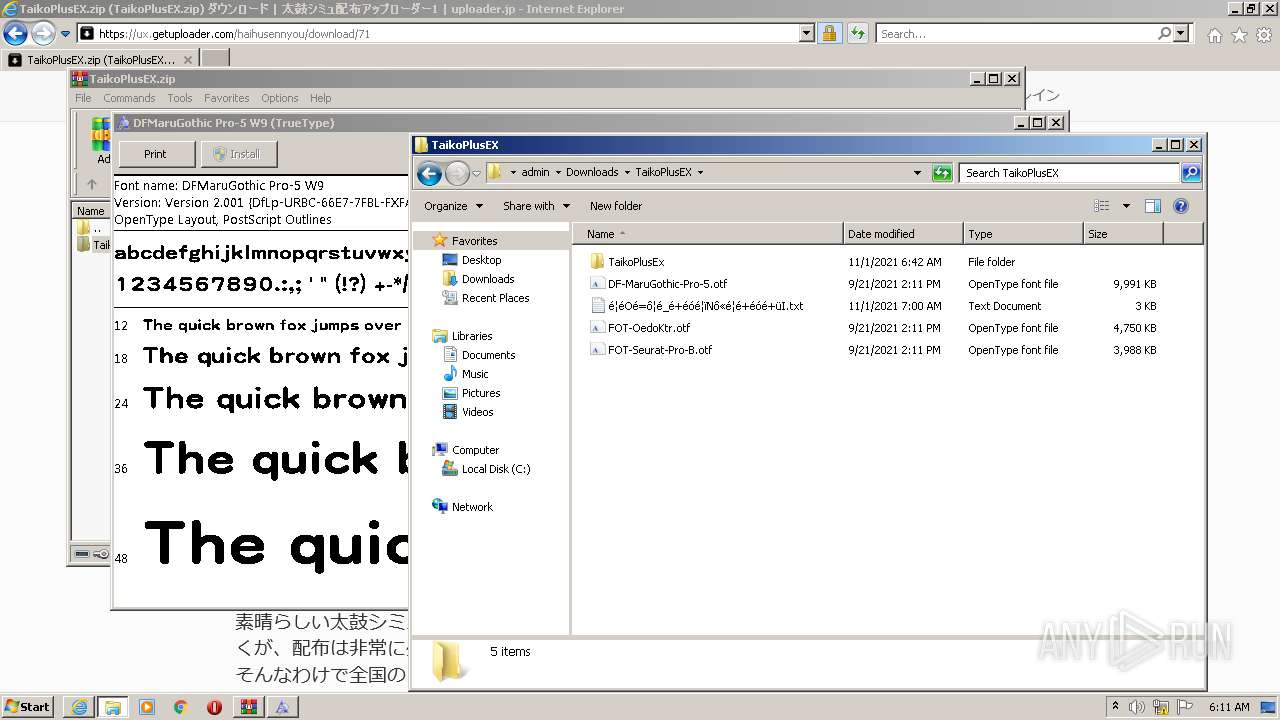
Task: Open Network in the navigation pane
Action: 471,507
